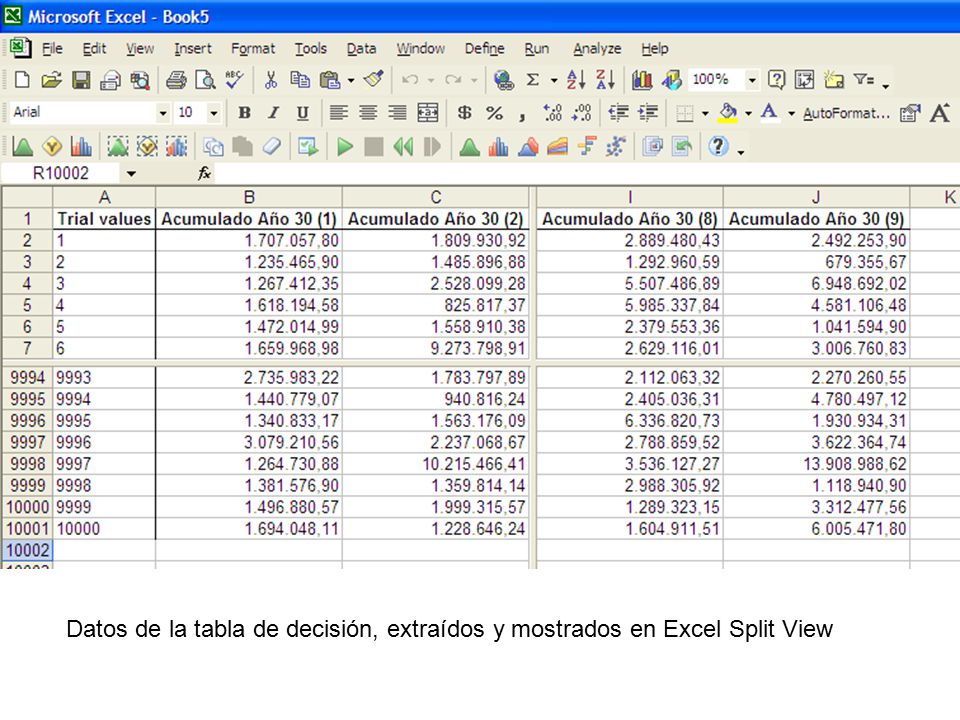Sort descending with the Z-A icon
The width and height of the screenshot is (960, 720).
click(x=605, y=80)
